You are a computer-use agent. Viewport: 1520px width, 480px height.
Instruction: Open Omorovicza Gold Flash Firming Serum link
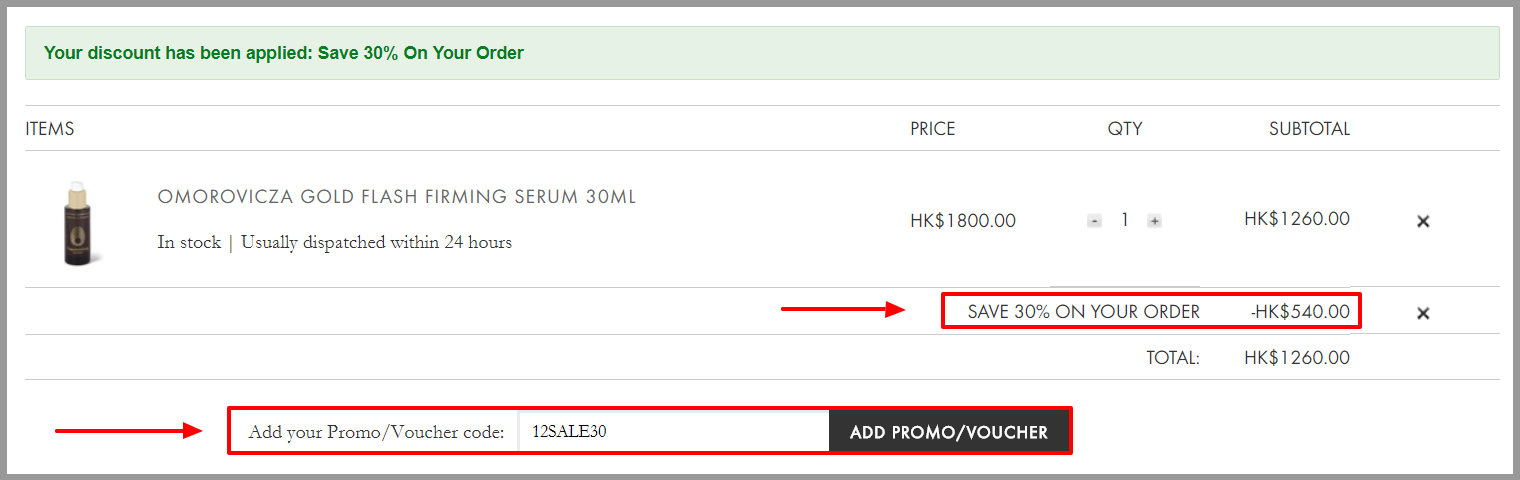[397, 197]
